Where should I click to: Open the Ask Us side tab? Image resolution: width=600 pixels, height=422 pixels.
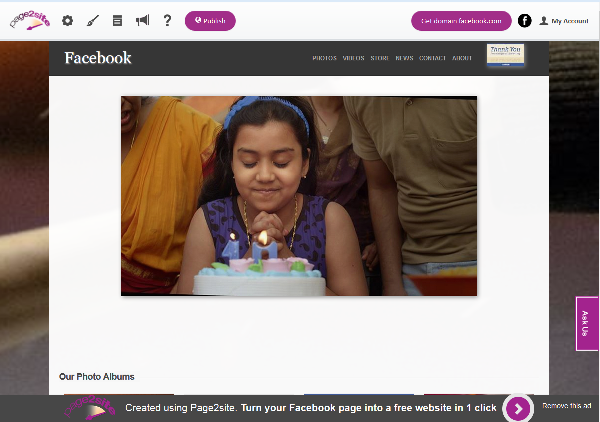tap(587, 323)
